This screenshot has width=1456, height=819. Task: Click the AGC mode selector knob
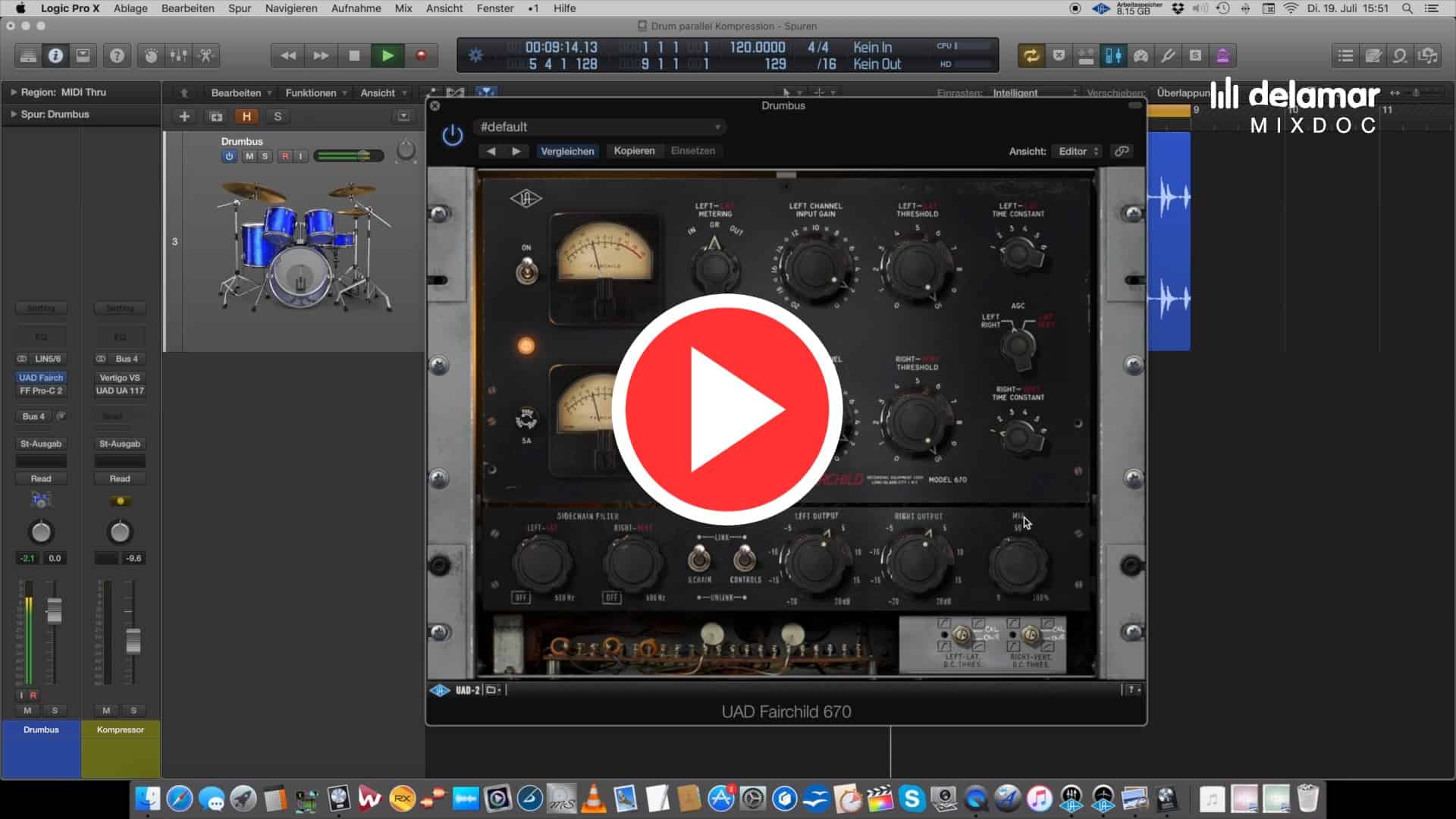1018,345
